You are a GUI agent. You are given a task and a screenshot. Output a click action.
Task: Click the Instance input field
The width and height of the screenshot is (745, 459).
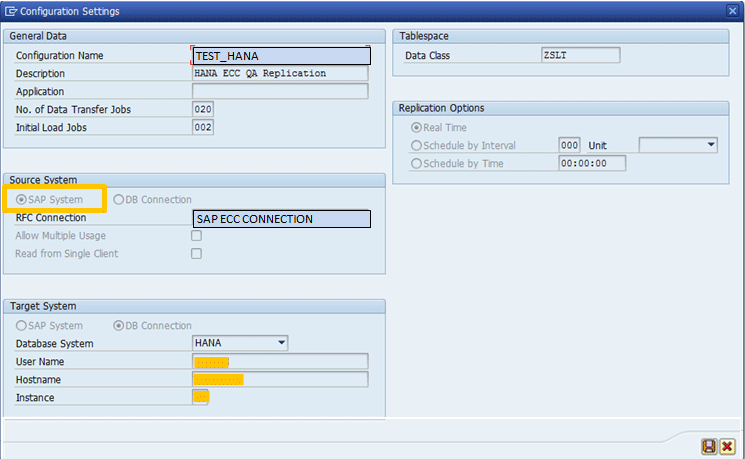[201, 397]
